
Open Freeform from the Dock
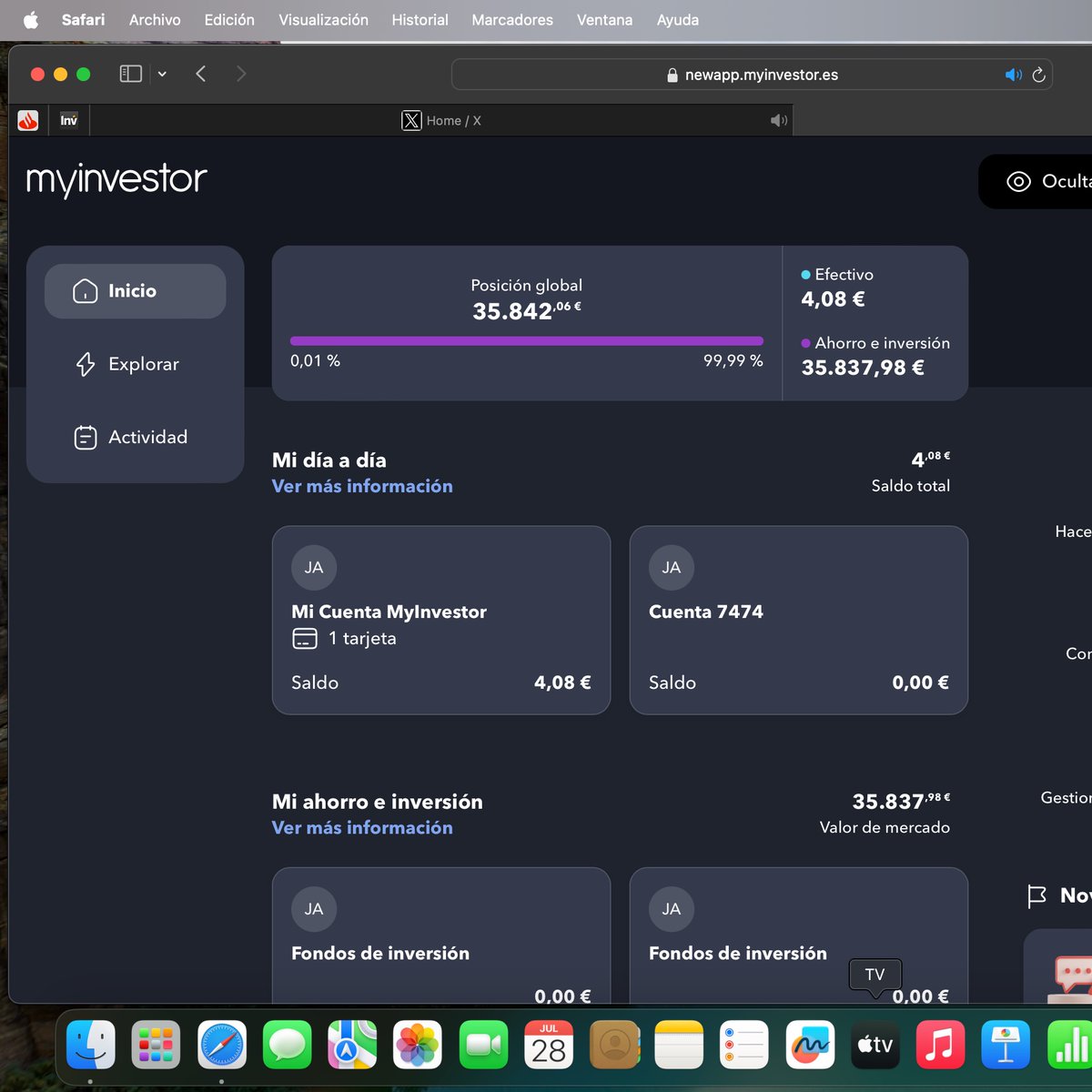point(810,1045)
